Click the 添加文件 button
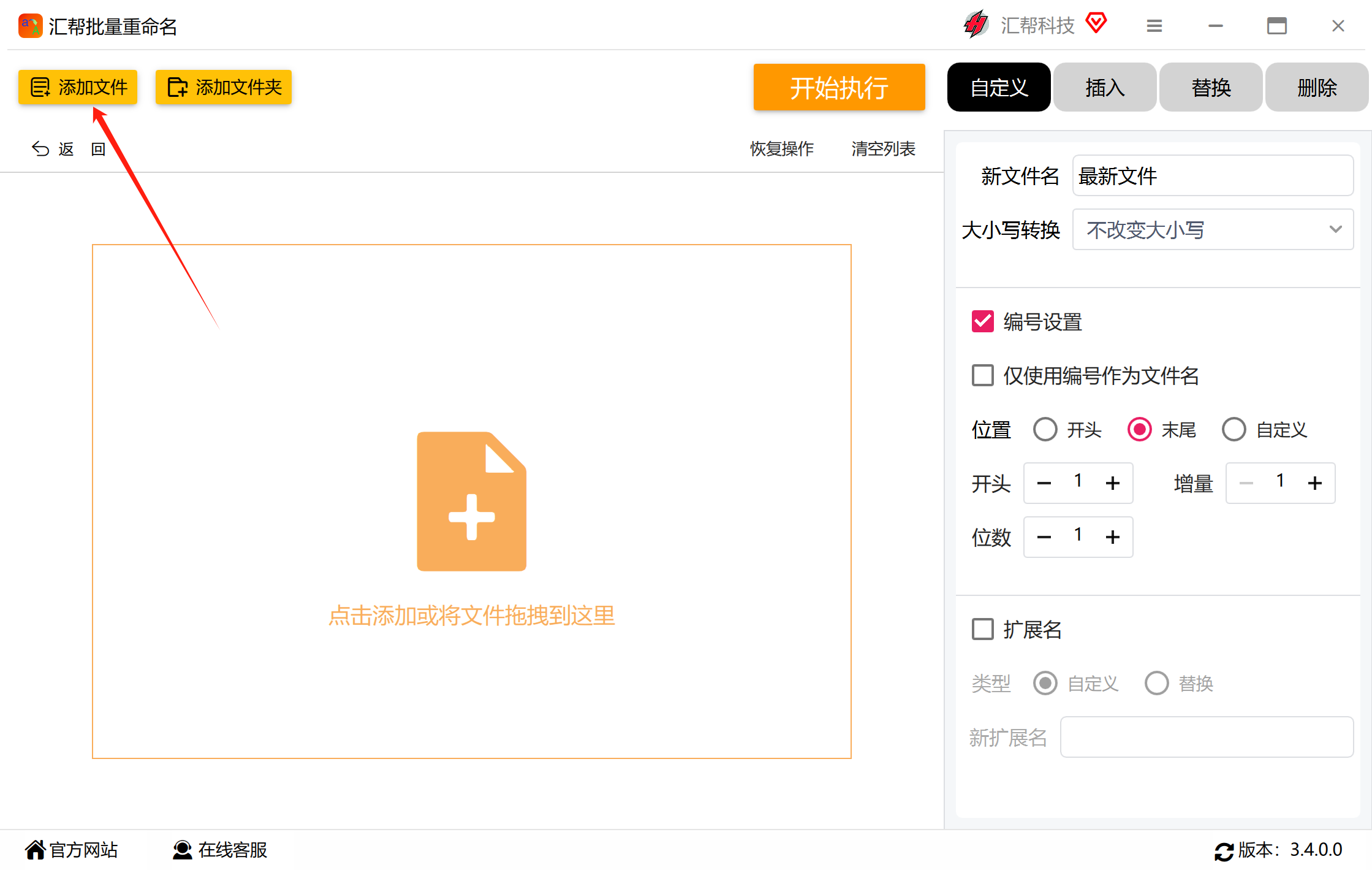1372x870 pixels. 78,87
